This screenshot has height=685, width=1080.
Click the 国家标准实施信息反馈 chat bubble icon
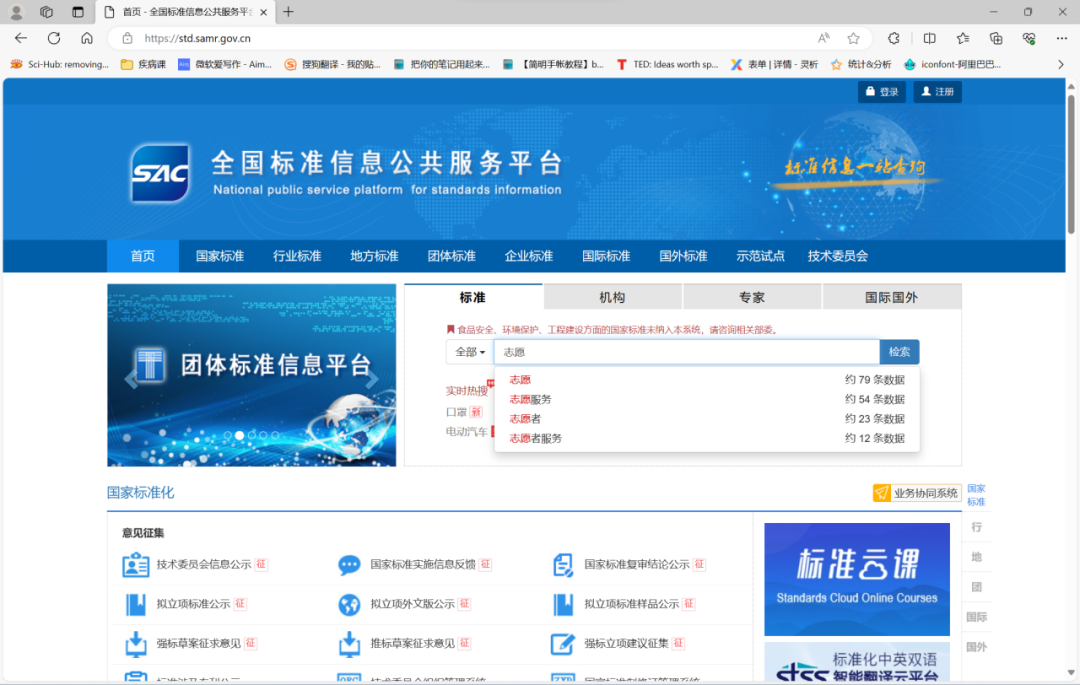(x=349, y=565)
